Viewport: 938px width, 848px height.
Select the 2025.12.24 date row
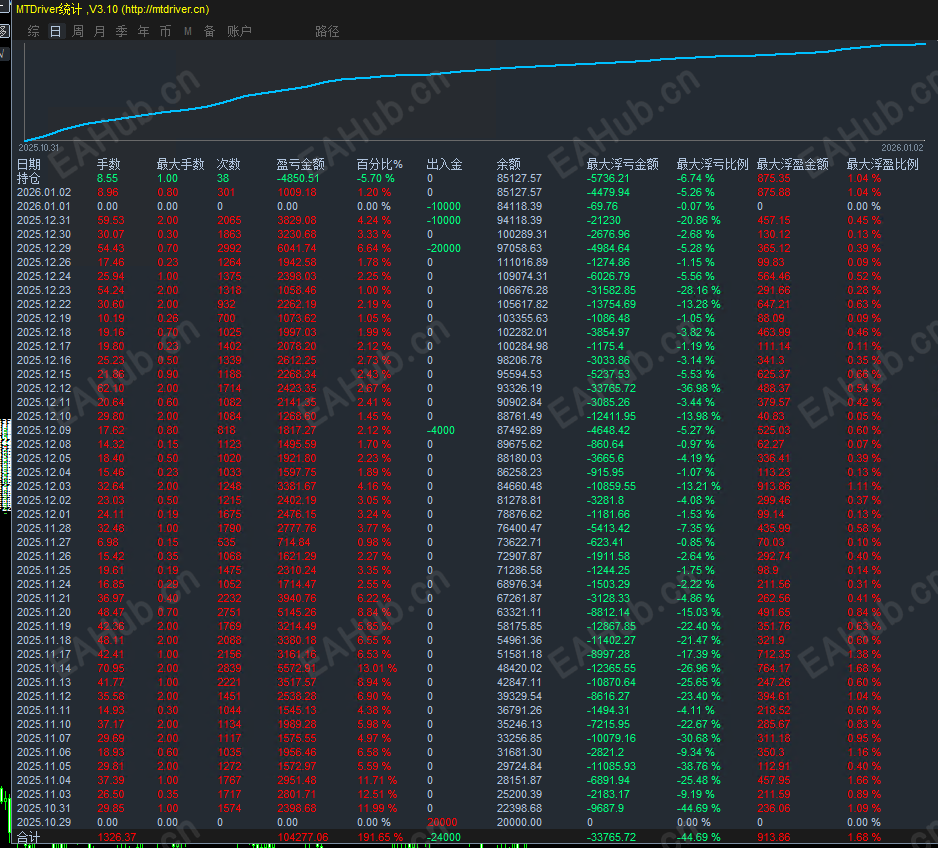coord(44,276)
